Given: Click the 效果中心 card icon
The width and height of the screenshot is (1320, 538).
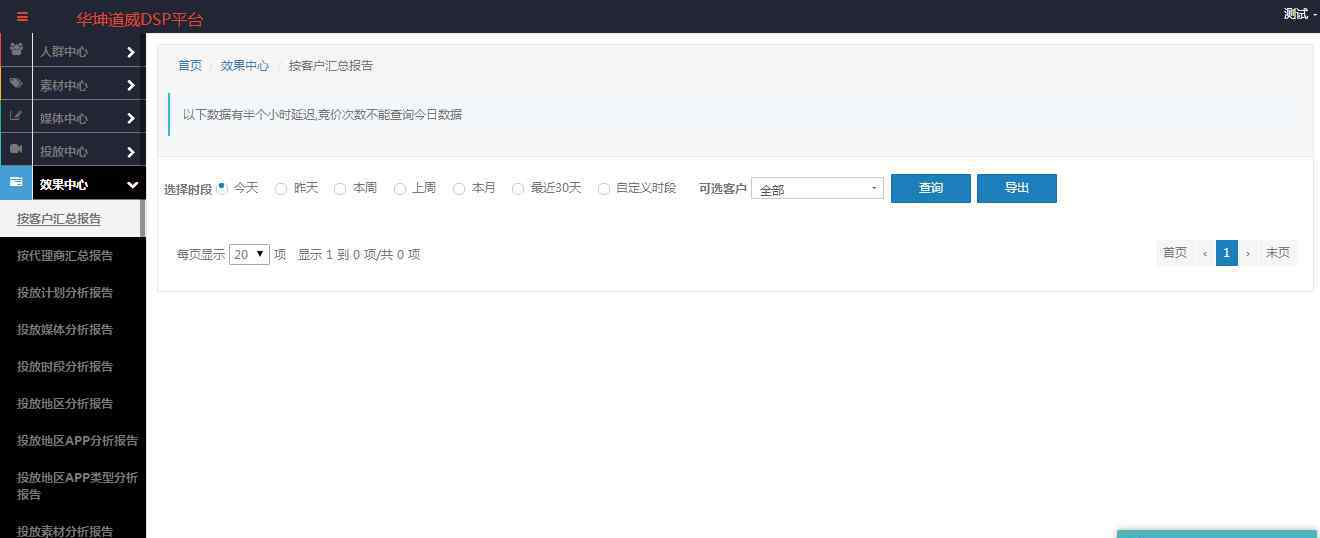Looking at the screenshot, I should click(16, 183).
